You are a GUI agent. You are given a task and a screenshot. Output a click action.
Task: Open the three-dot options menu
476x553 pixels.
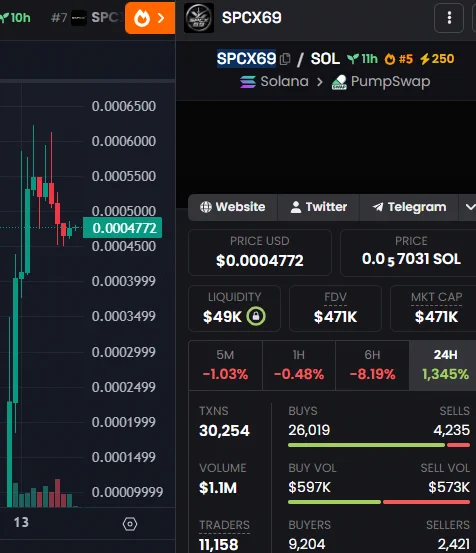449,18
